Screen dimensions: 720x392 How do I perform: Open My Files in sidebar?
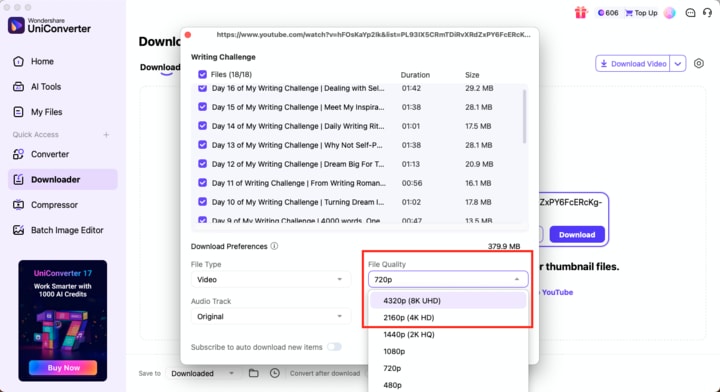[46, 112]
